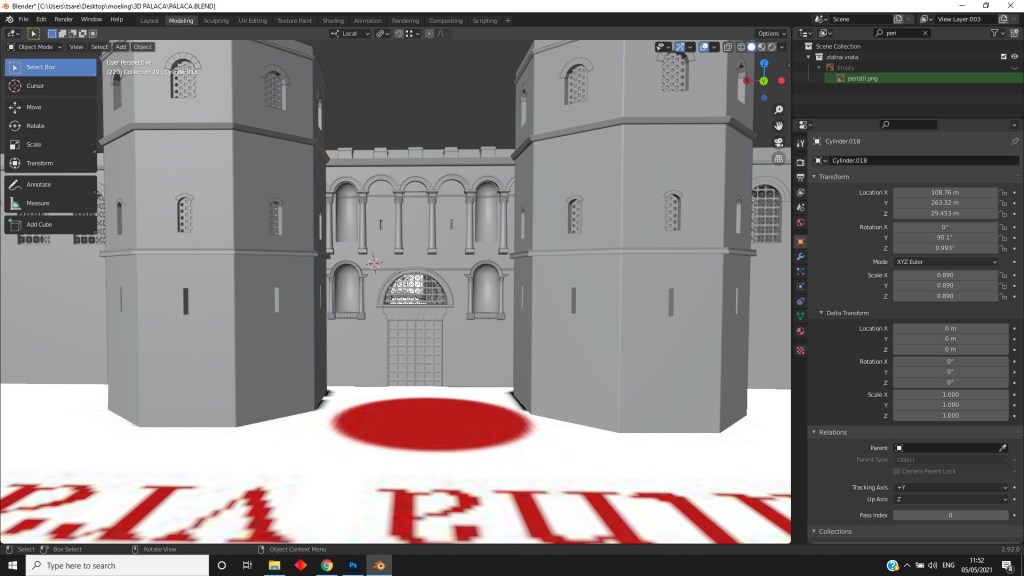Open the Render menu
The height and width of the screenshot is (576, 1024).
point(64,19)
